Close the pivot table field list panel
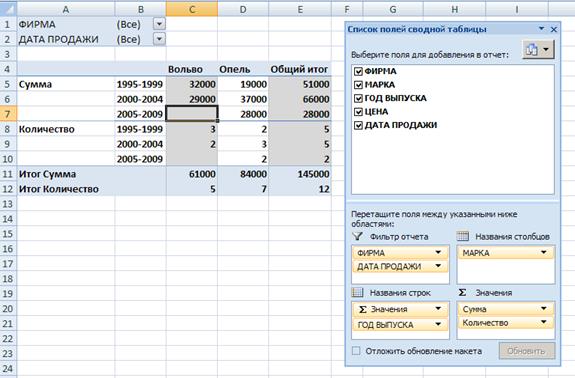The image size is (575, 378). 554,29
